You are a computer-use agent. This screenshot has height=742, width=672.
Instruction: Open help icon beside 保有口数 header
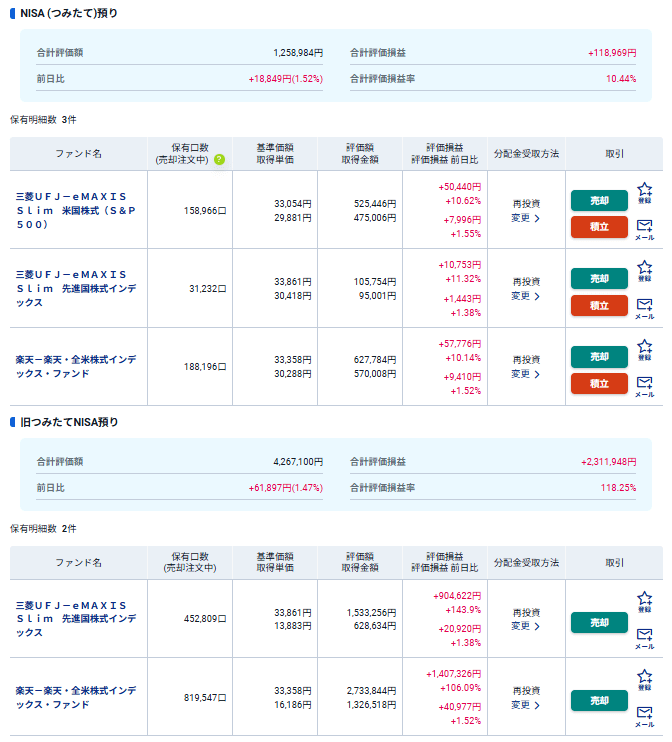coord(219,159)
